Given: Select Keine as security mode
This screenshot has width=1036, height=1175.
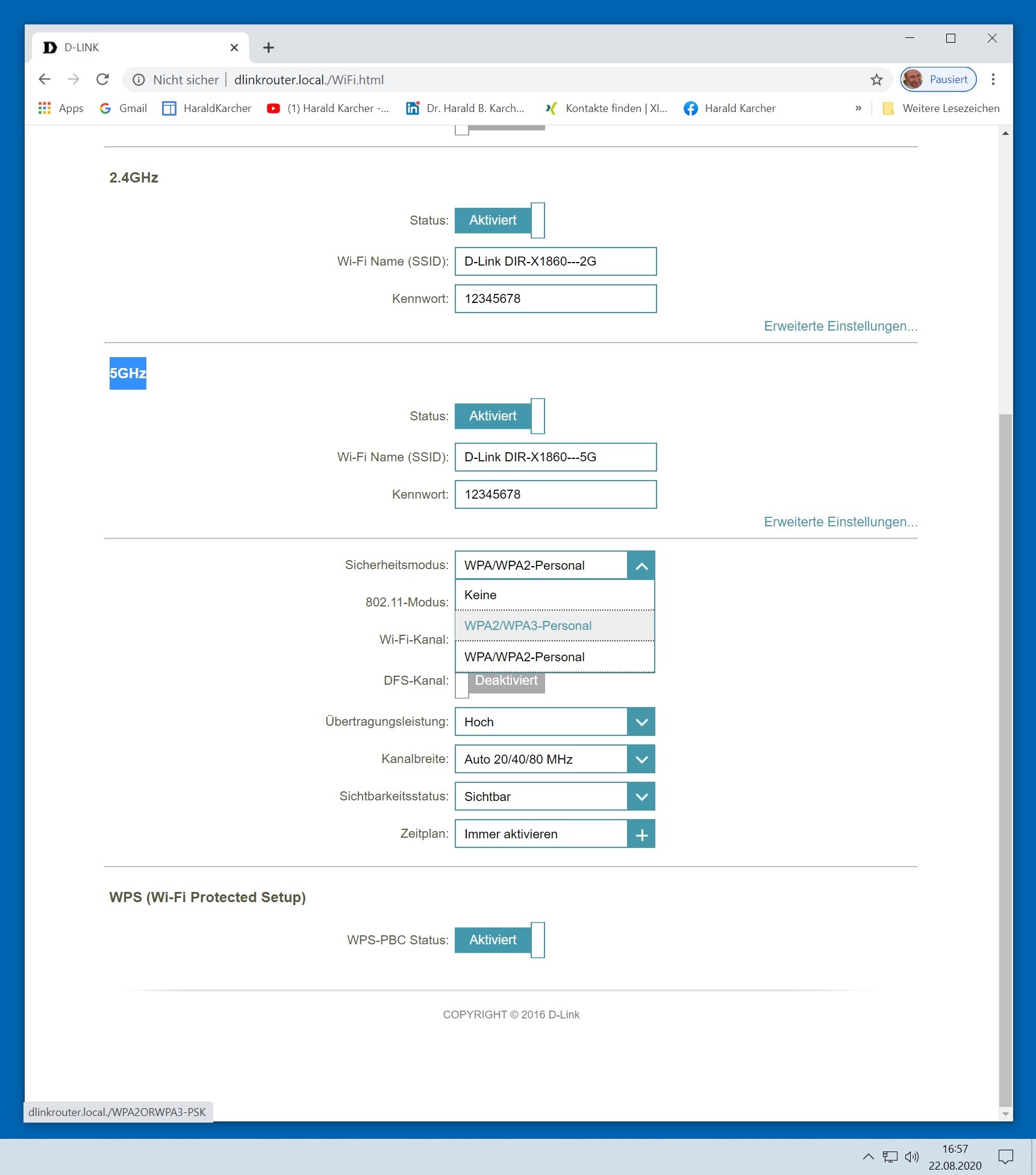Looking at the screenshot, I should [x=555, y=595].
